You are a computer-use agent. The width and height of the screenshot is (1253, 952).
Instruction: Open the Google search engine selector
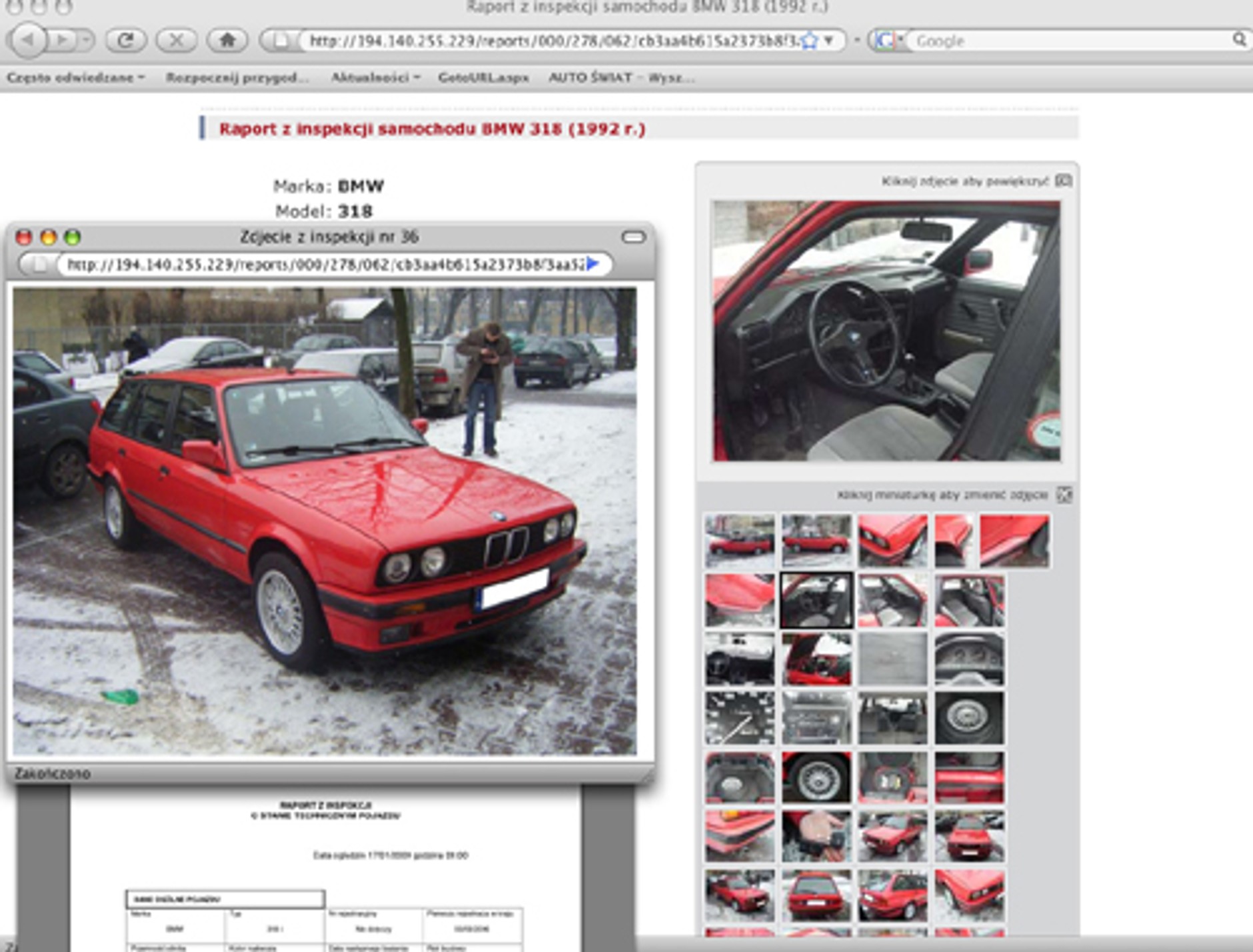(x=887, y=41)
